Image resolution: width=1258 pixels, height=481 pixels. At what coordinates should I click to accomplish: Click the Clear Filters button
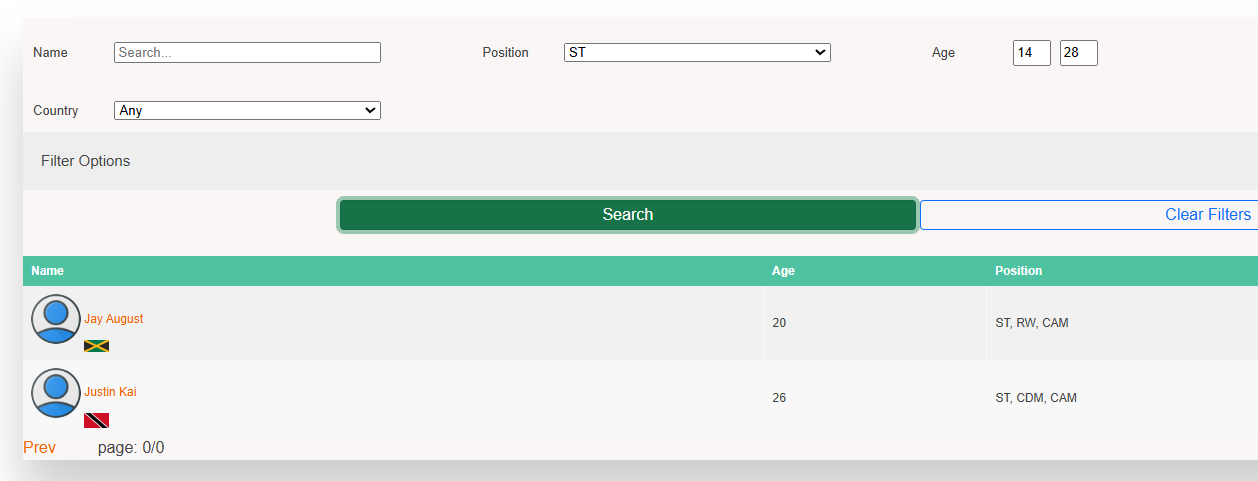[x=1090, y=215]
